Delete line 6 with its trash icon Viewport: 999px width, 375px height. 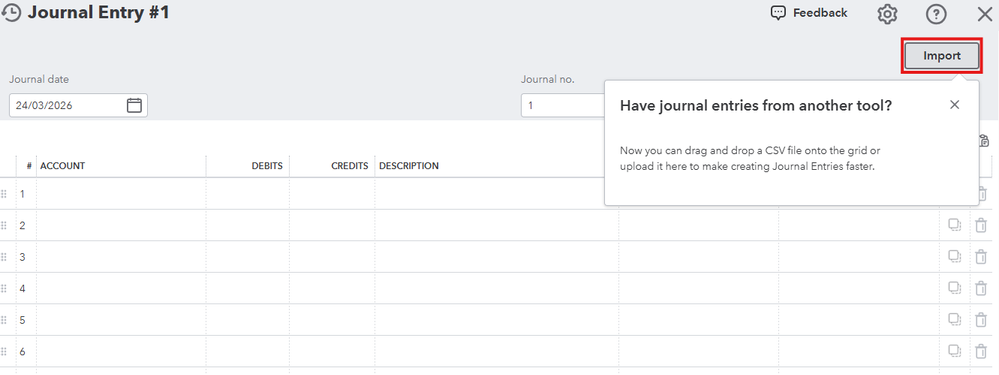[981, 351]
